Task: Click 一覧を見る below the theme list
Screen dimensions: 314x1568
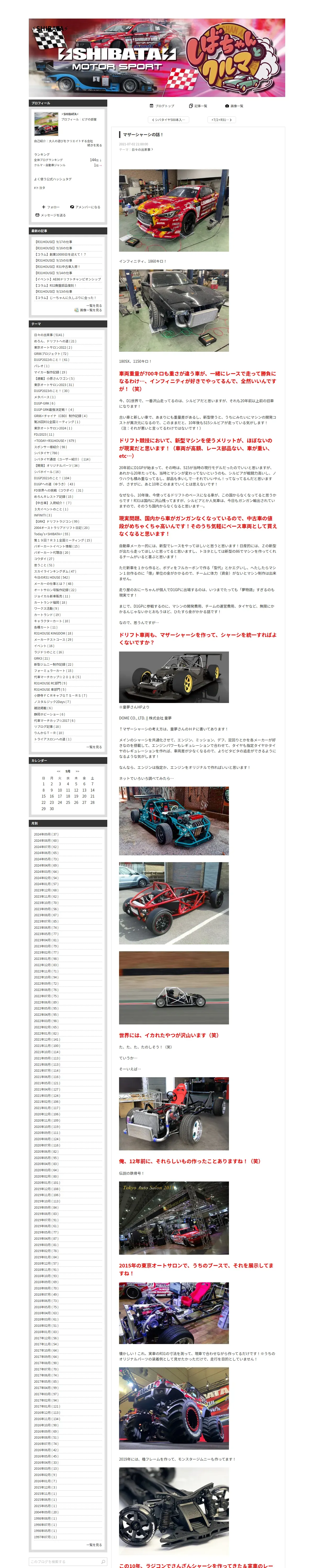Action: (x=94, y=747)
